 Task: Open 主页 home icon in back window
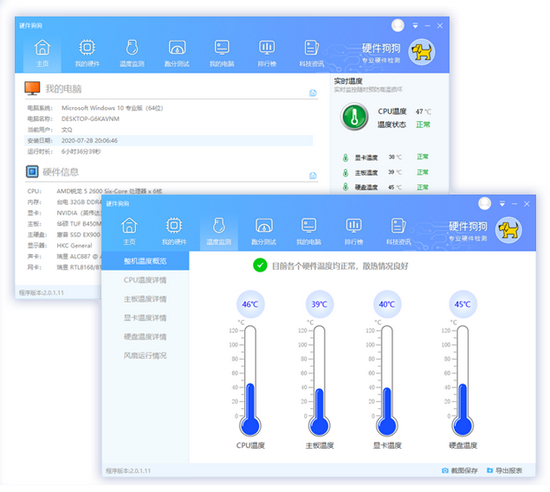coord(42,53)
